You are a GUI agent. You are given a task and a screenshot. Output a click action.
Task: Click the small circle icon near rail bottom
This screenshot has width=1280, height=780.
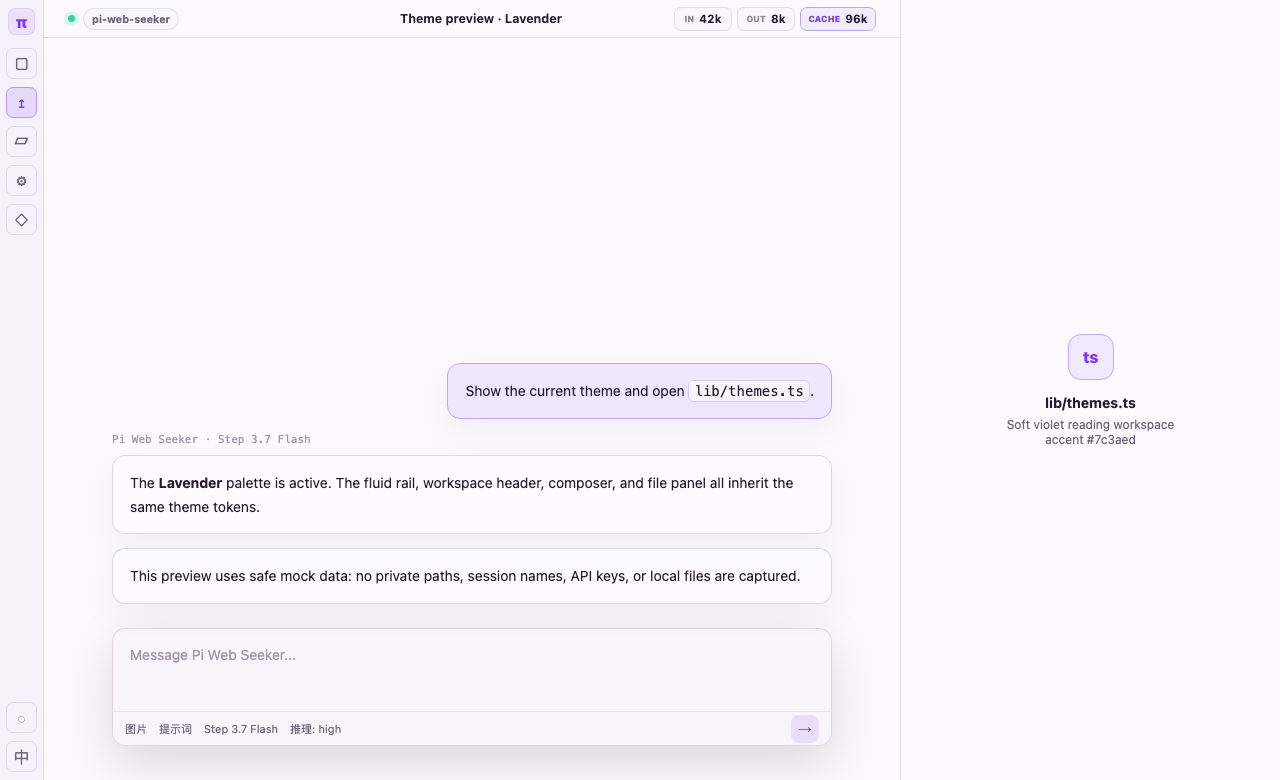click(21, 718)
